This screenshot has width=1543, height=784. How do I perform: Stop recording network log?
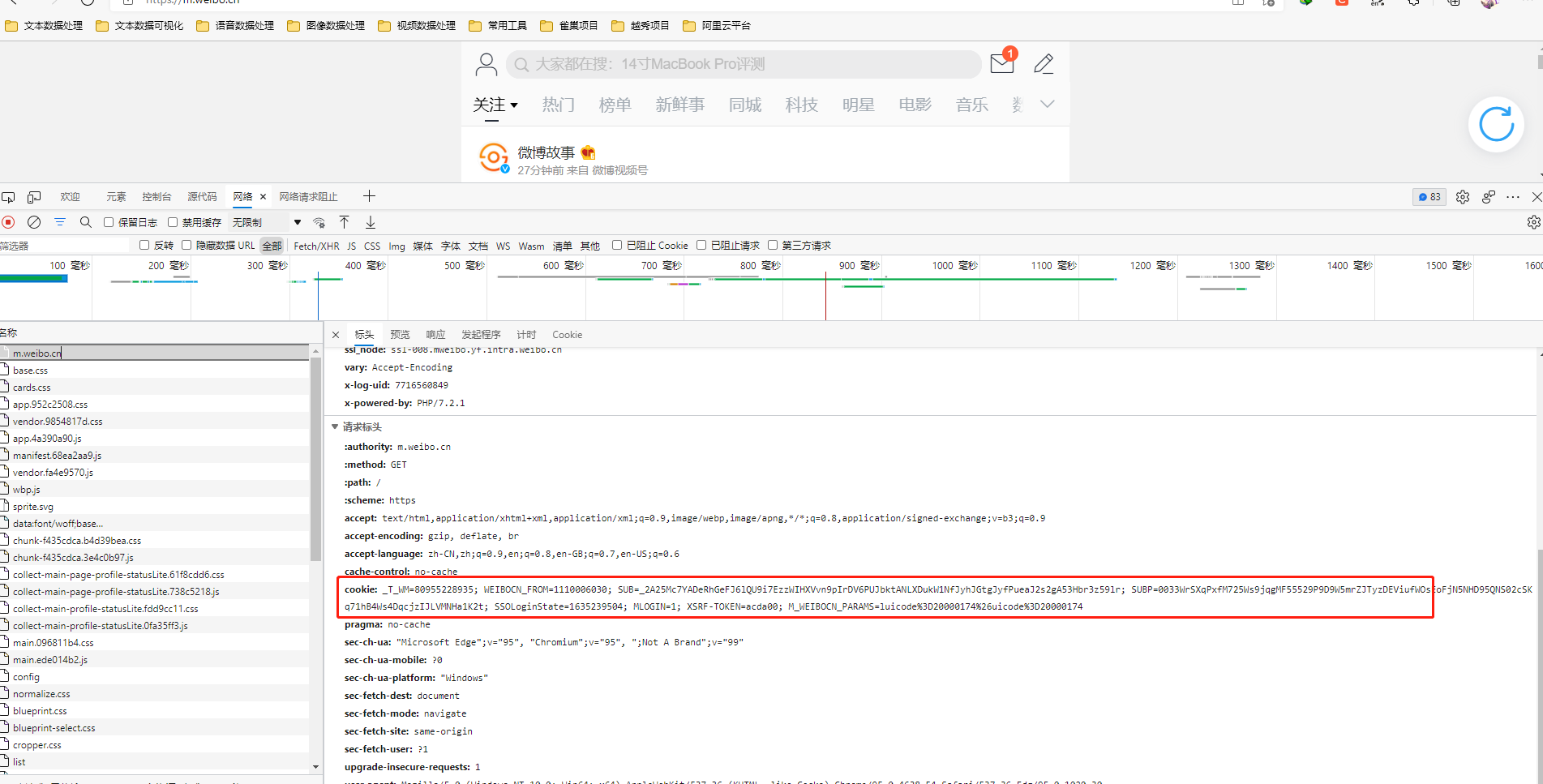pyautogui.click(x=8, y=221)
